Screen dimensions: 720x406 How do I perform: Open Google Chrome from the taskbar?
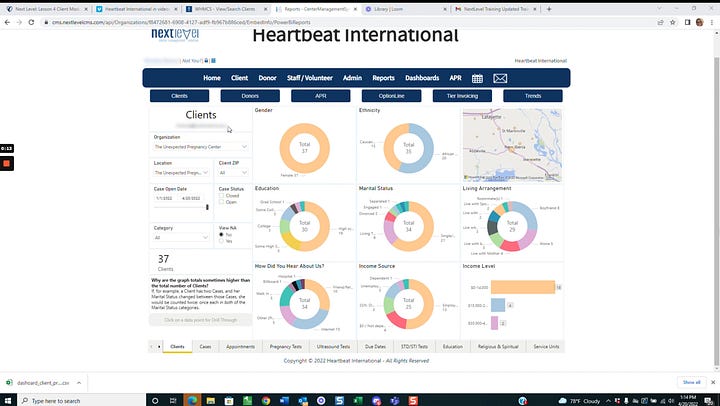point(266,400)
